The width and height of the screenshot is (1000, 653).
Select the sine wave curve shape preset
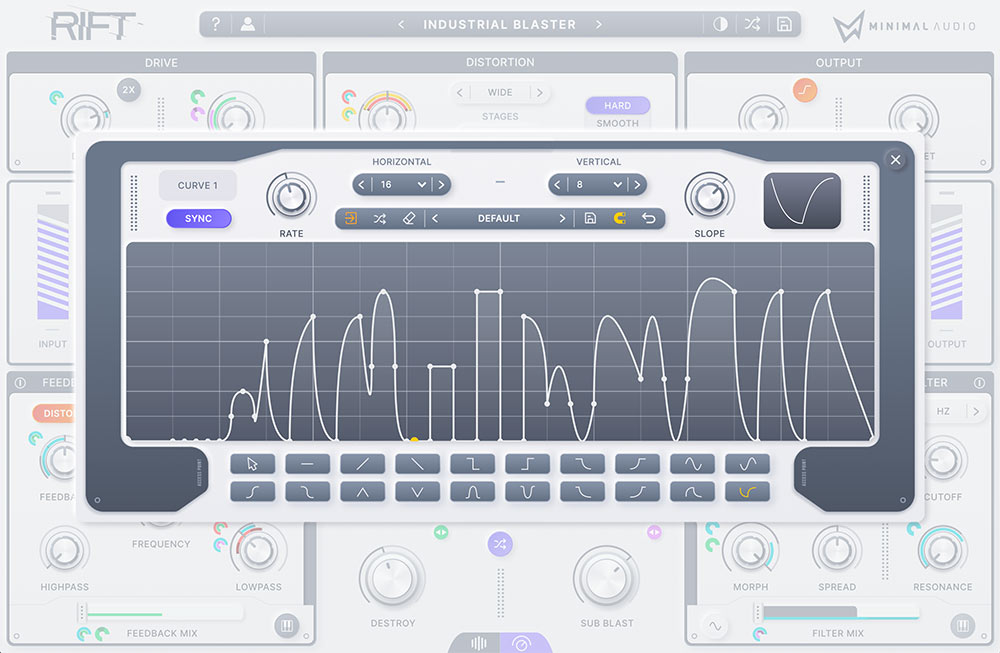(x=692, y=463)
